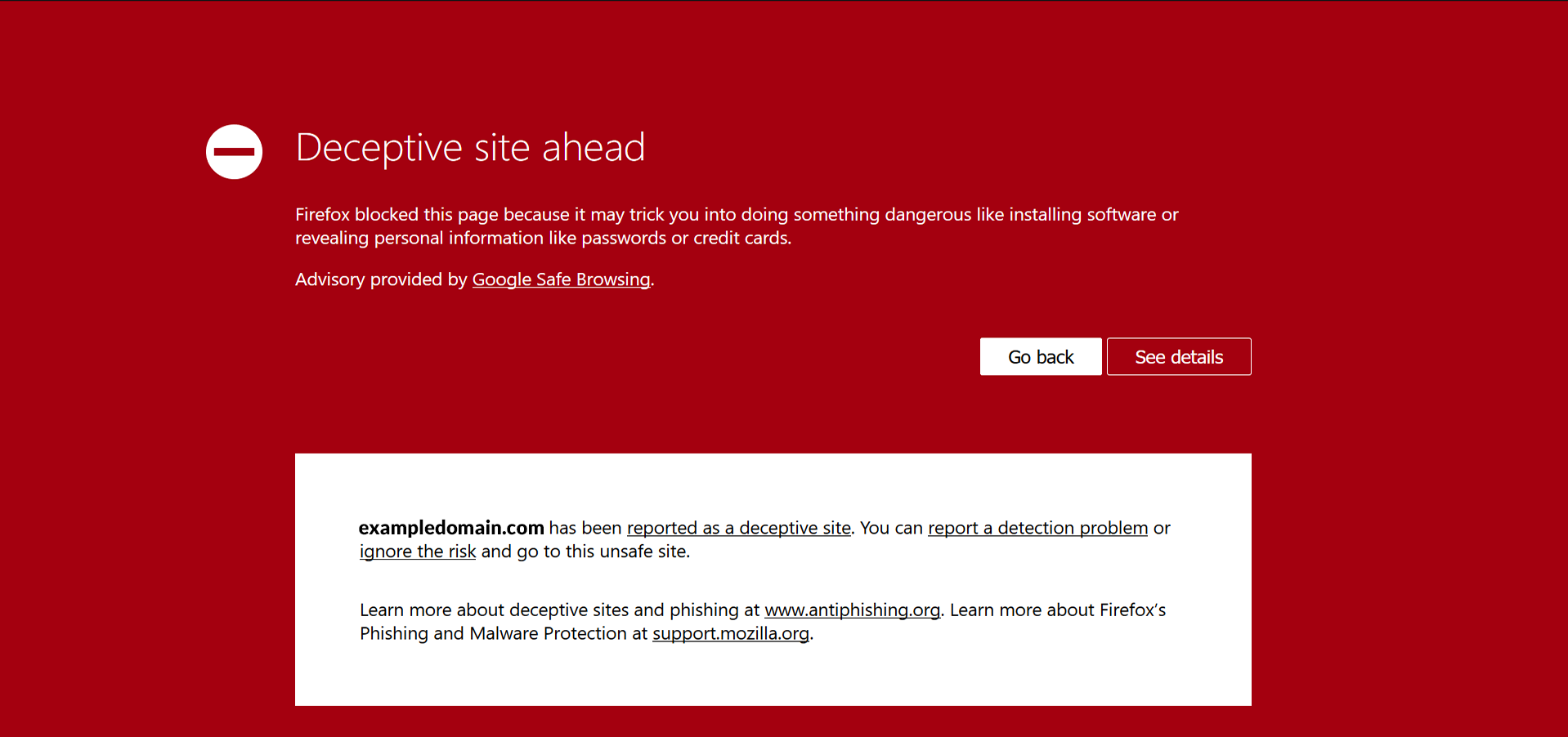Click "Learn more about Firefox's" text
Viewport: 1568px width, 737px height.
pyautogui.click(x=1057, y=610)
